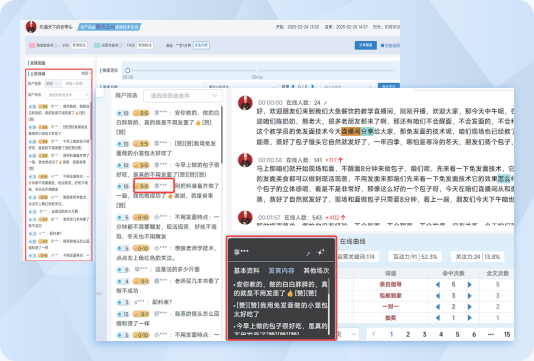Click the popup's content scrollbar

coord(329,307)
